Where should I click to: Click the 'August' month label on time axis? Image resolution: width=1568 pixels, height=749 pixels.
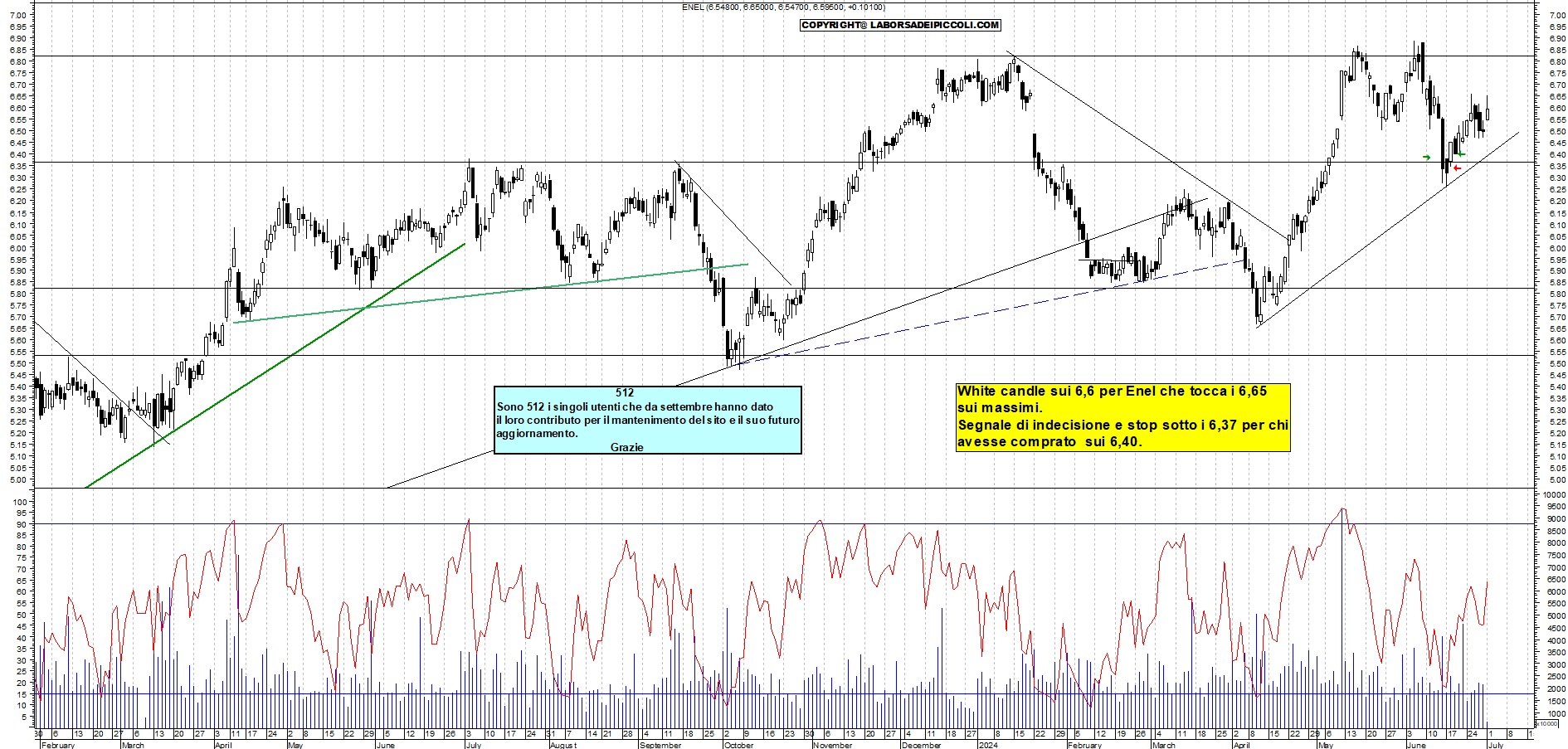tap(562, 745)
